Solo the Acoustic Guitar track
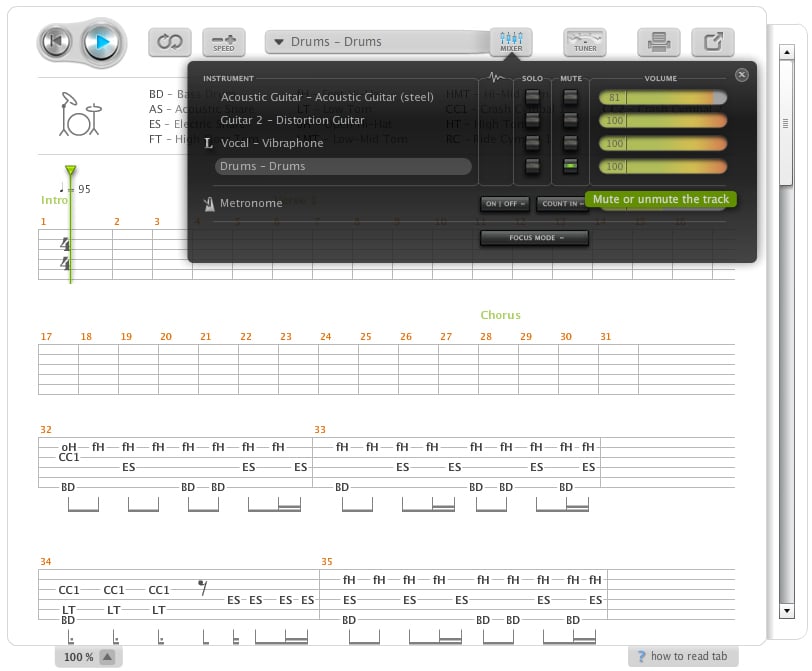The height and width of the screenshot is (671, 812). (532, 98)
